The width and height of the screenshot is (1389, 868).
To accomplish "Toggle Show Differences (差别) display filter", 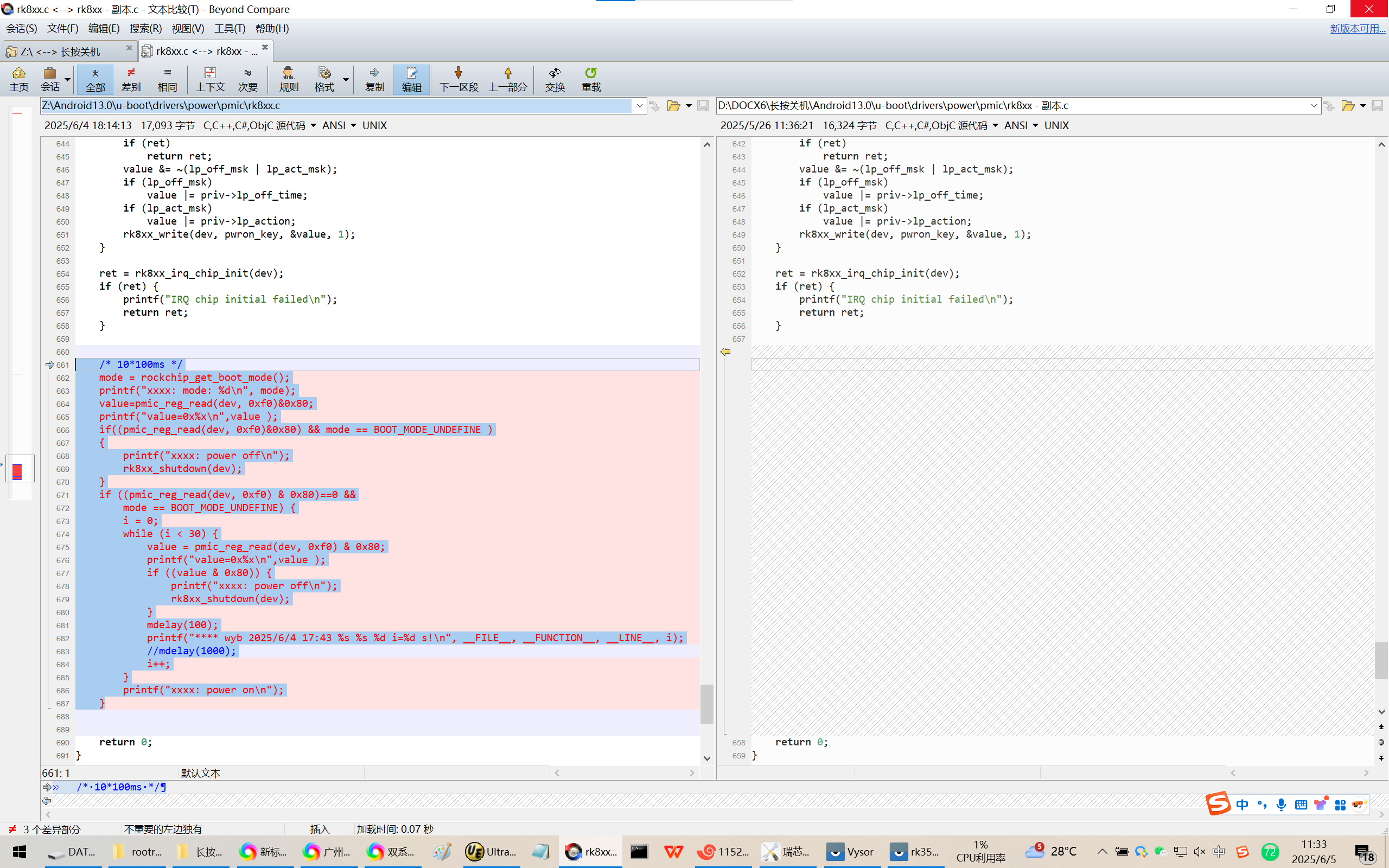I will (131, 79).
